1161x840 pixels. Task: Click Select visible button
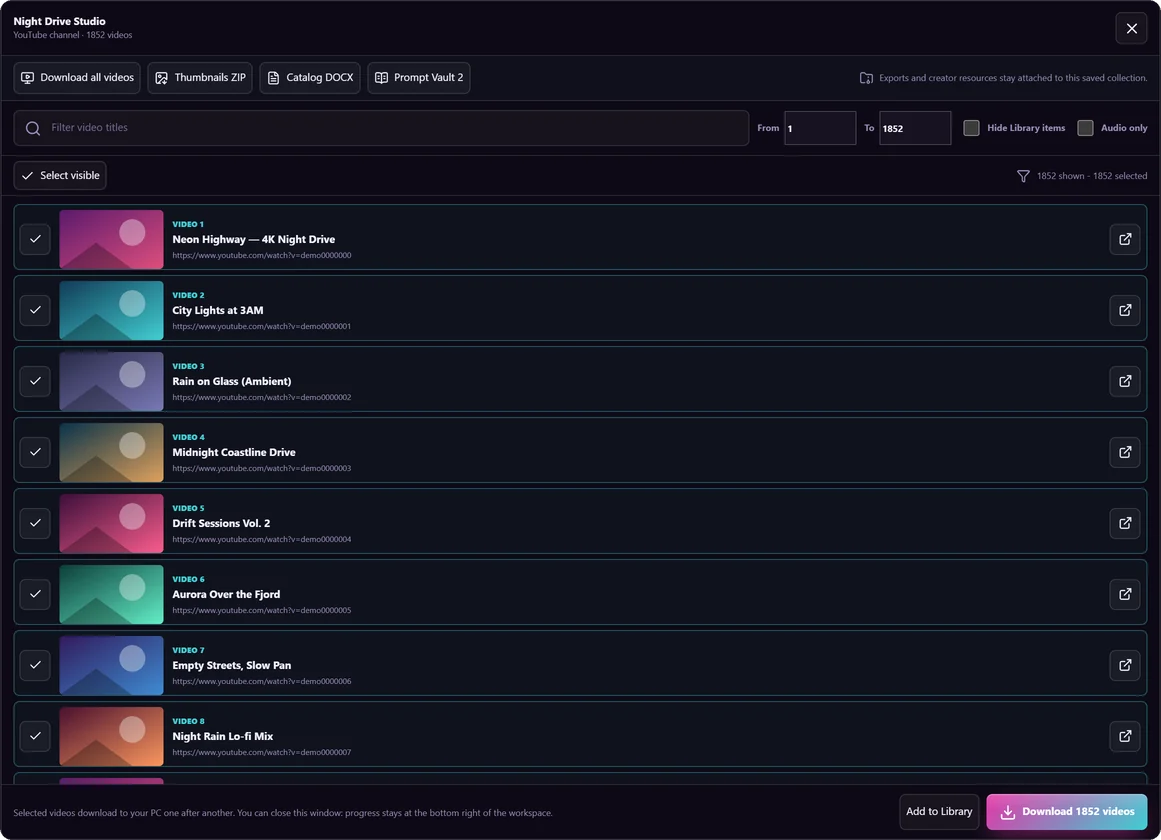click(60, 176)
